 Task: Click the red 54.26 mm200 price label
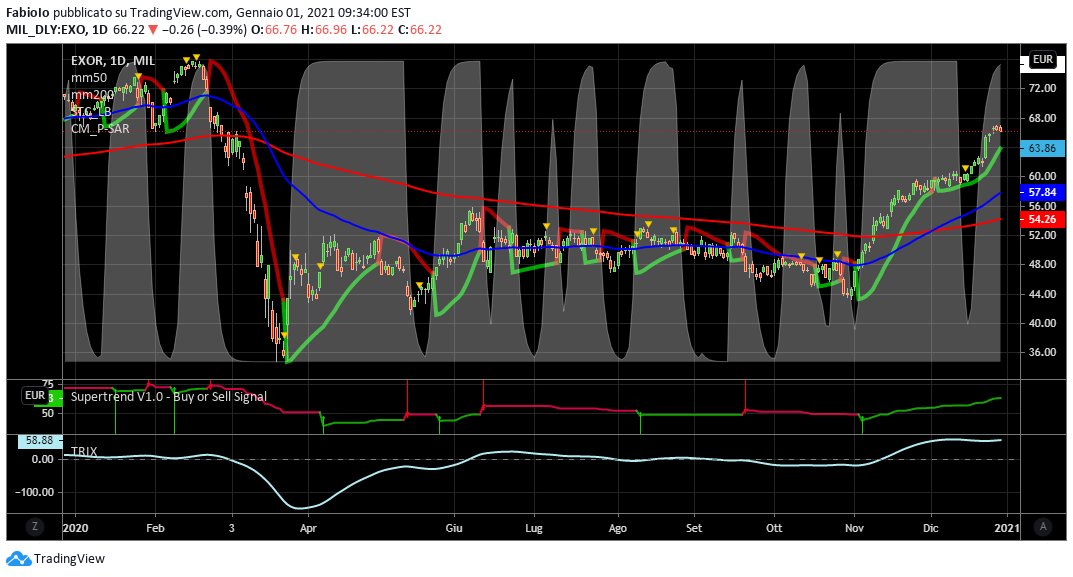click(x=1042, y=218)
